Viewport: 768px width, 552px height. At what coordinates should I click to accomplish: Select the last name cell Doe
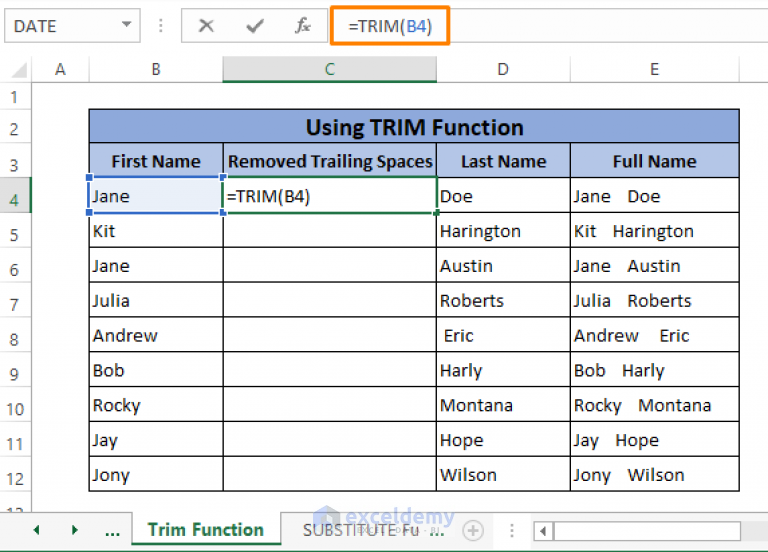[503, 195]
